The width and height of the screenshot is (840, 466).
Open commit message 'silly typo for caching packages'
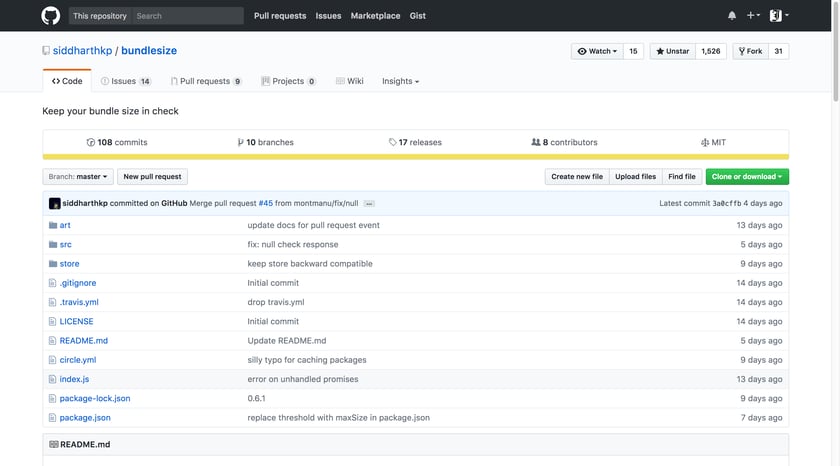307,360
